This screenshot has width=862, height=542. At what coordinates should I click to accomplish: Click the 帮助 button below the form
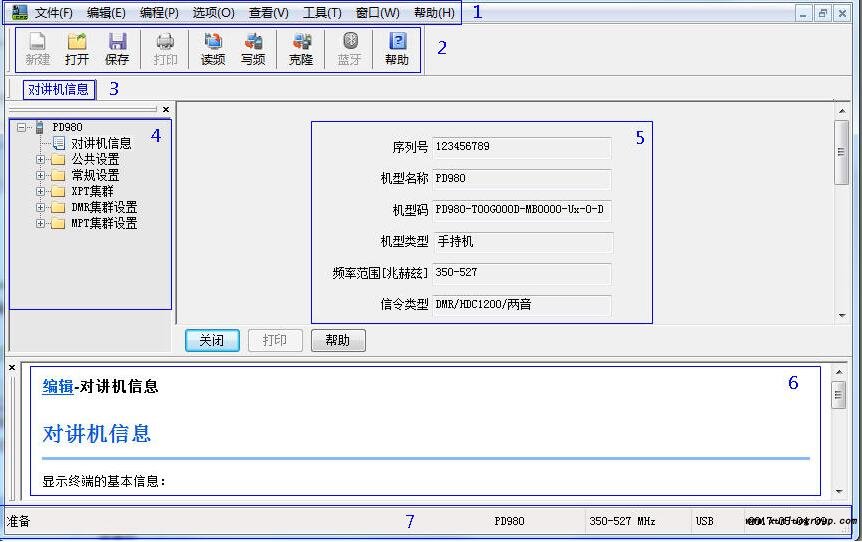point(338,340)
